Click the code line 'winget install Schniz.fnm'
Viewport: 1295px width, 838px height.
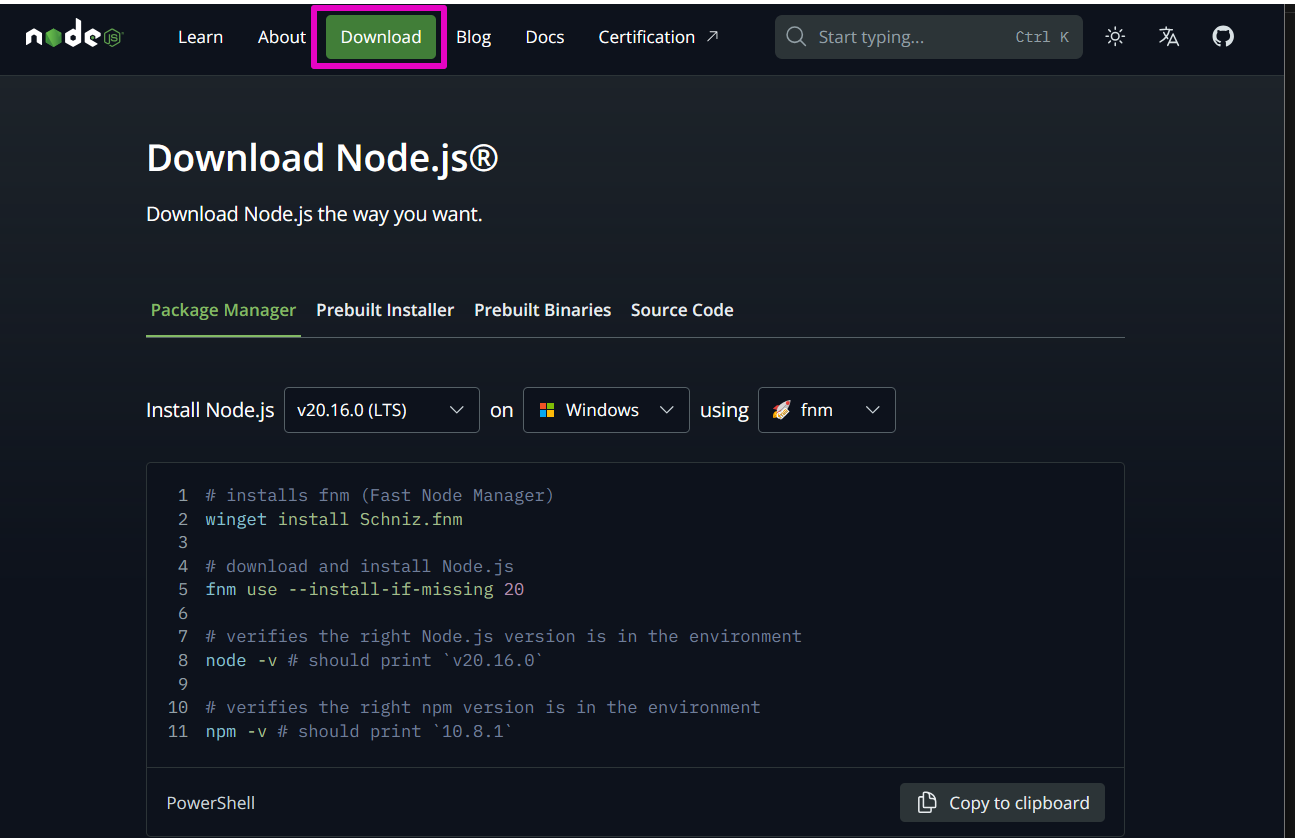click(x=334, y=519)
